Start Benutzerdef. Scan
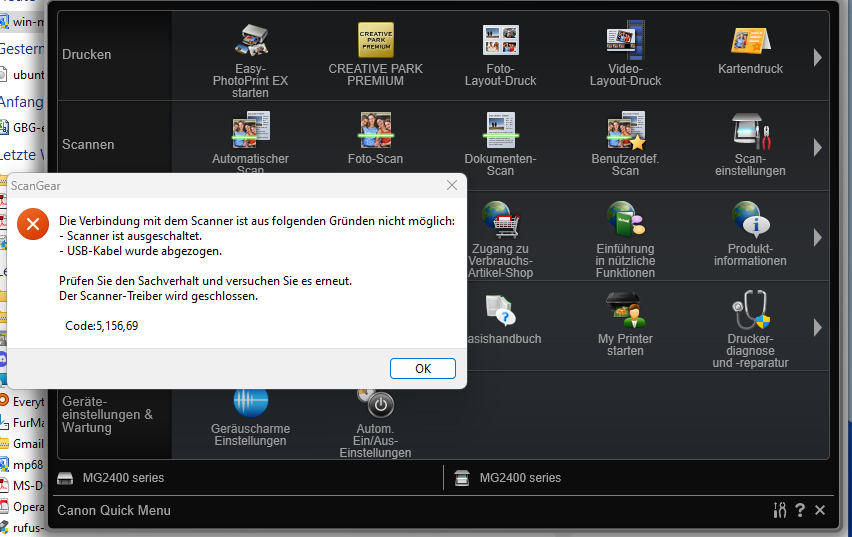The width and height of the screenshot is (852, 537). (x=625, y=145)
